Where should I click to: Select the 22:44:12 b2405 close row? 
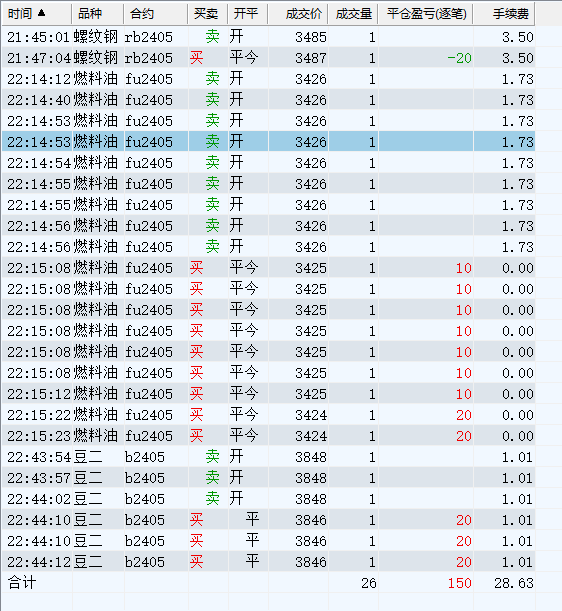click(x=269, y=562)
